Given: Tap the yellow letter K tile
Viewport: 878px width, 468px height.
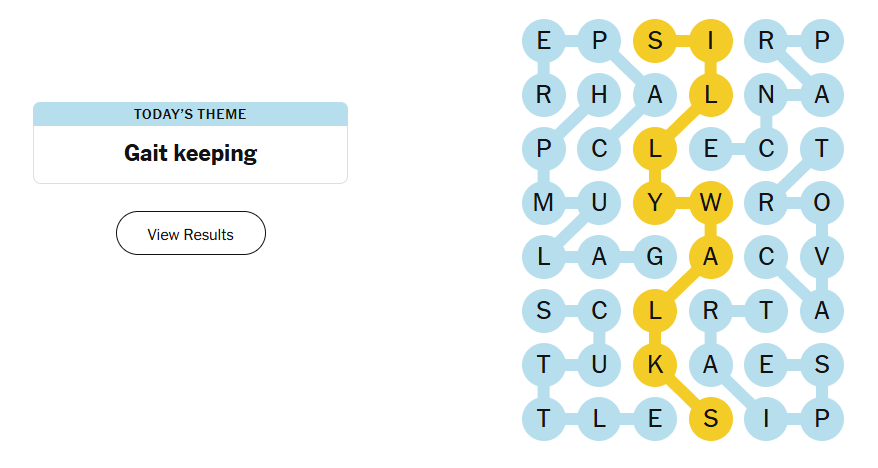Looking at the screenshot, I should [655, 365].
